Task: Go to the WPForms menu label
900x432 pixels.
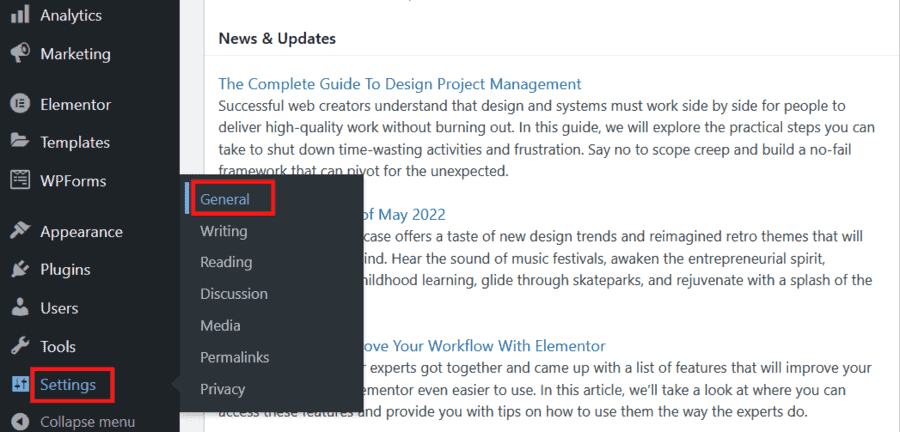Action: point(73,181)
